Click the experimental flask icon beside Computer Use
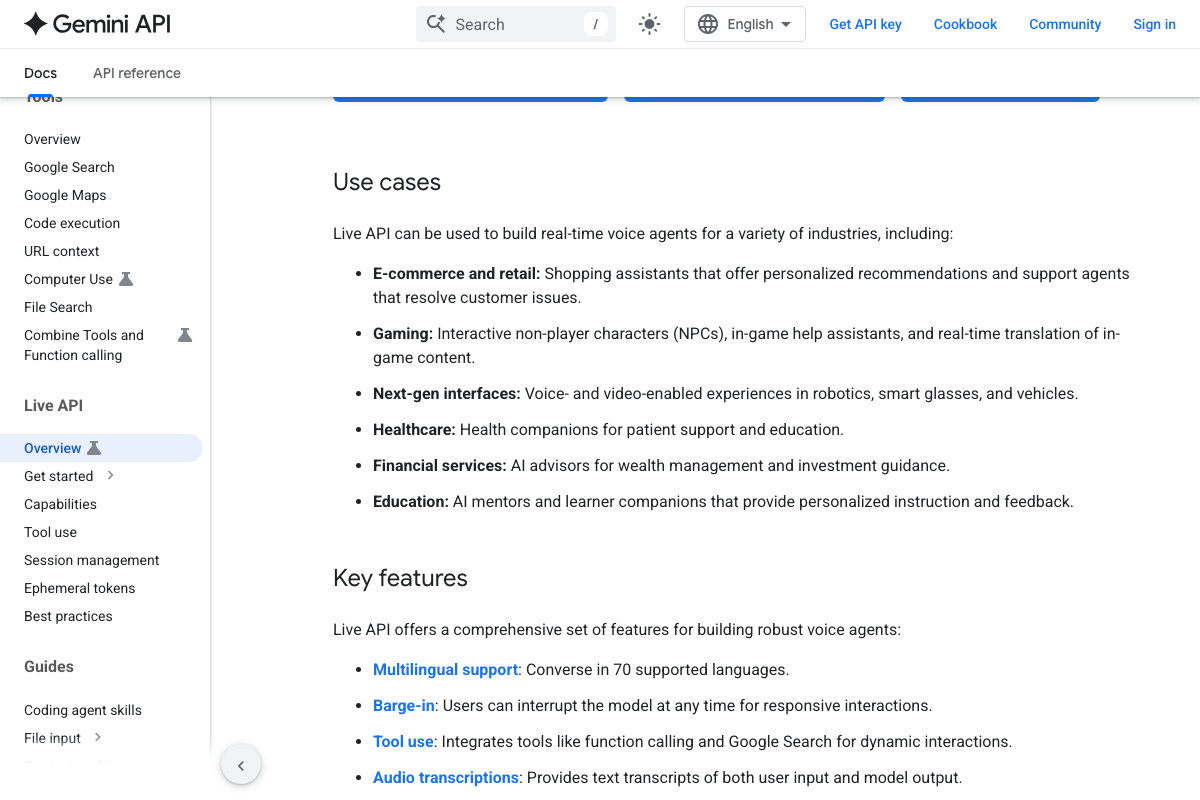1200x800 pixels. click(x=125, y=279)
